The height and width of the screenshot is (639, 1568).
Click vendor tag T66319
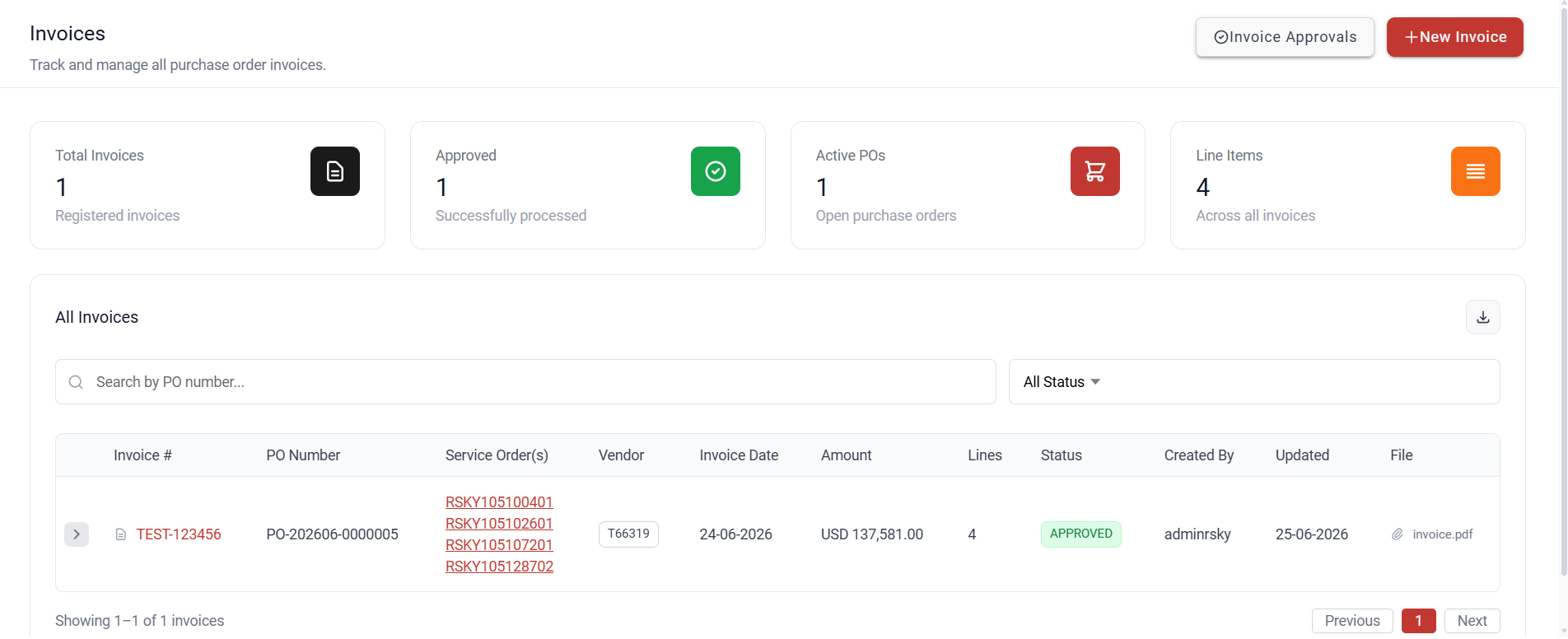click(x=628, y=534)
